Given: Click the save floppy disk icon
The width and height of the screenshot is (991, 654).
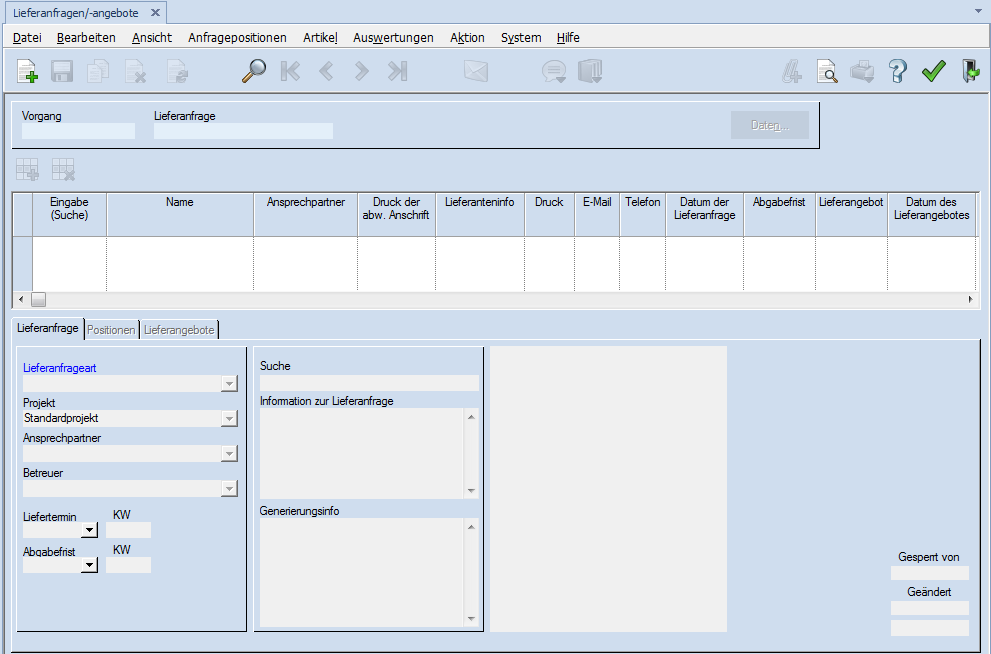Looking at the screenshot, I should (x=62, y=72).
